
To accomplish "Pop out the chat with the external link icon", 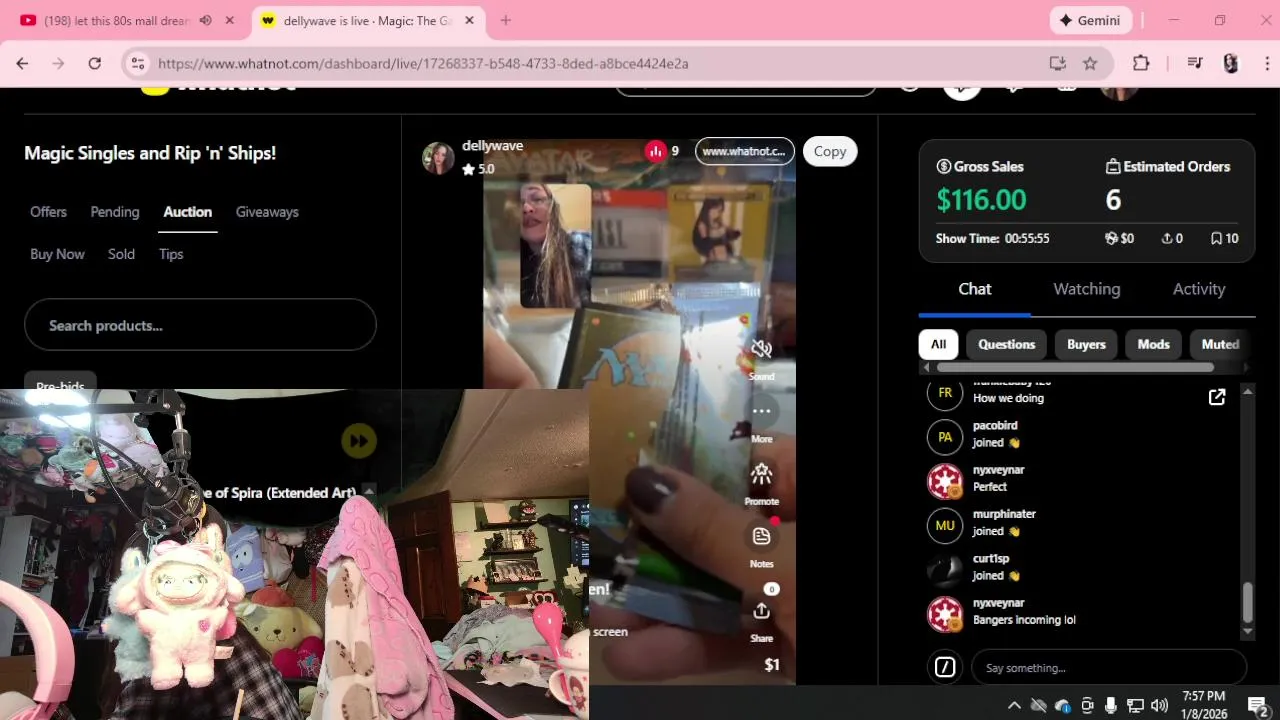I will click(x=1217, y=398).
